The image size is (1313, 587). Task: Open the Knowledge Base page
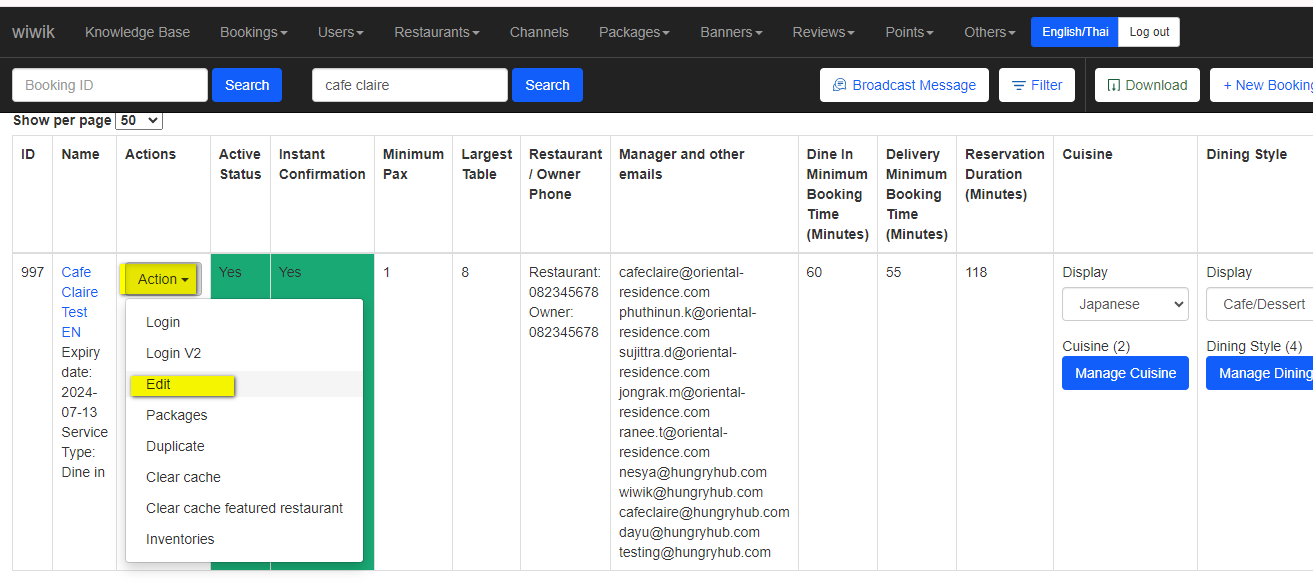click(137, 32)
